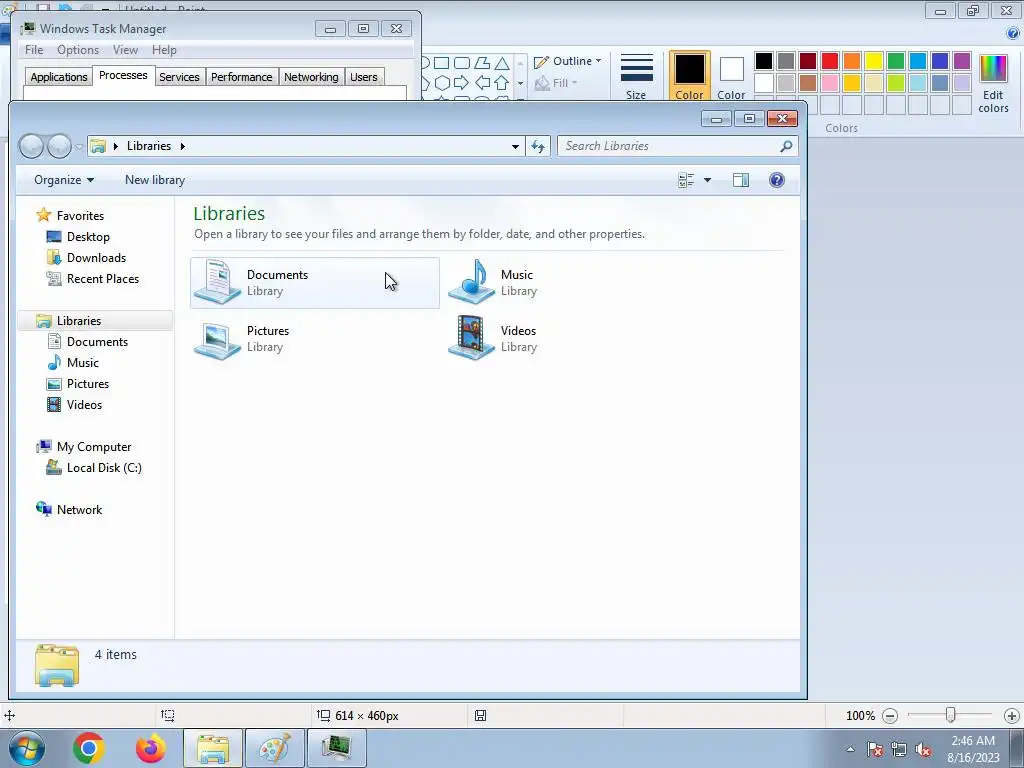Screen dimensions: 1024x768
Task: Click Paint zoom in plus button
Action: pyautogui.click(x=1012, y=716)
